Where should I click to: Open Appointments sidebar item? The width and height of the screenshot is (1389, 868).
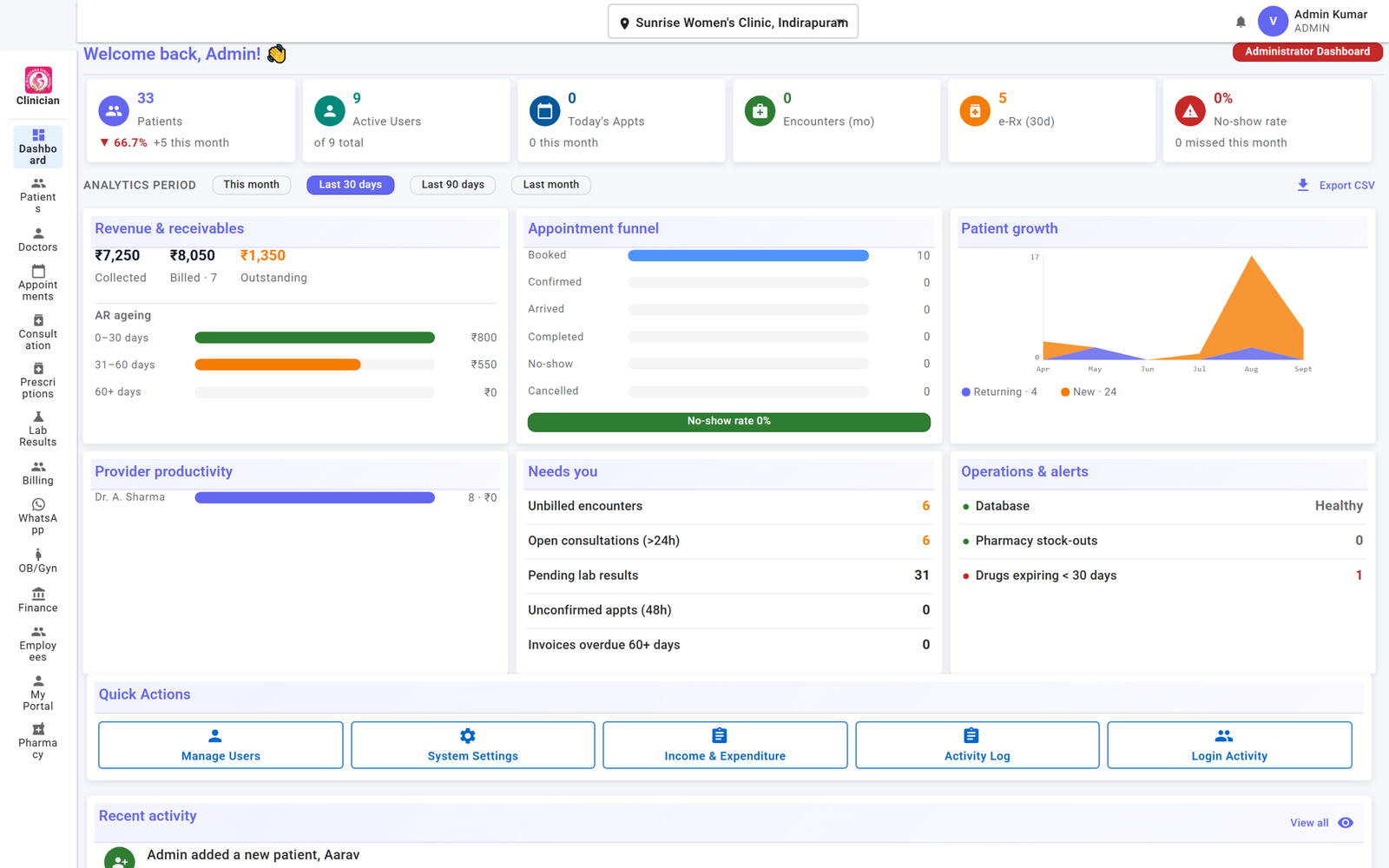(38, 283)
